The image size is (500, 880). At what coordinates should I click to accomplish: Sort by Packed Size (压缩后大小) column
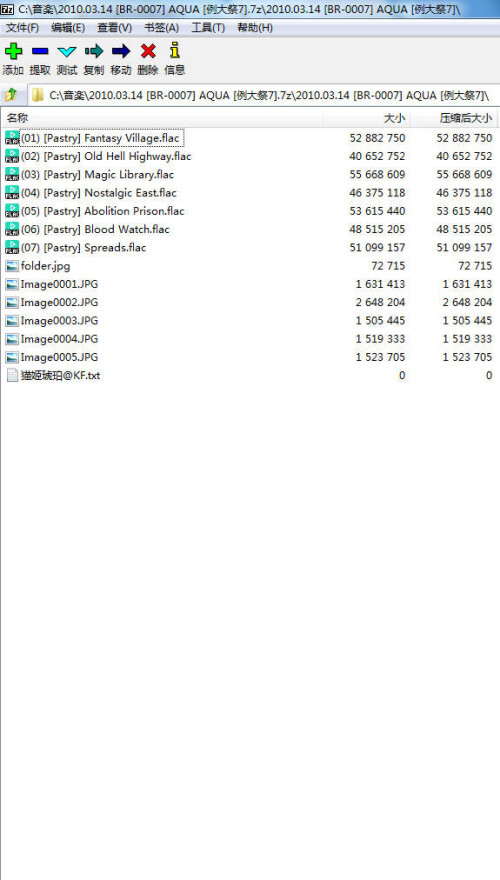pos(454,118)
